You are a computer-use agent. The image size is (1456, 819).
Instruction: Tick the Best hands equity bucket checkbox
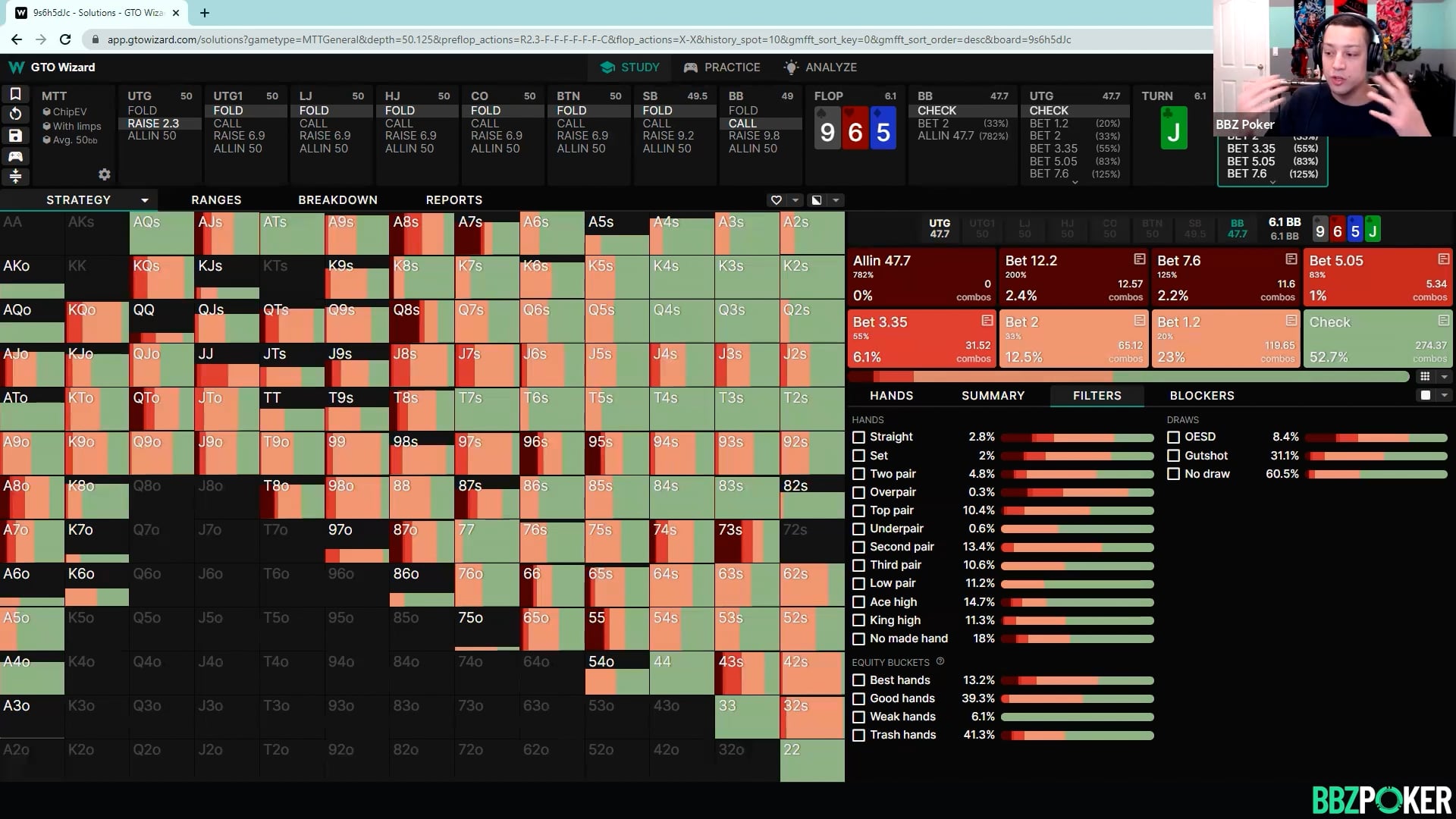(x=858, y=680)
